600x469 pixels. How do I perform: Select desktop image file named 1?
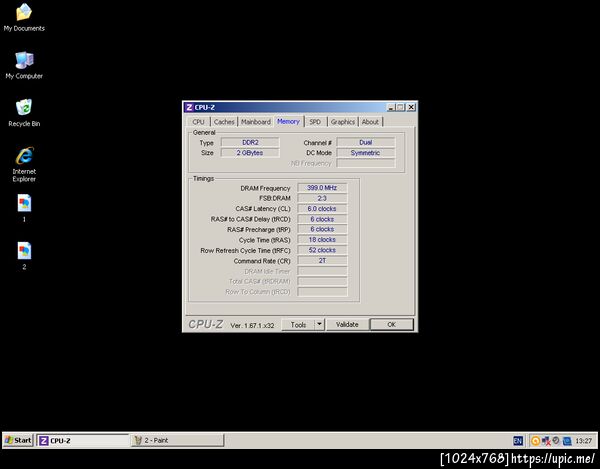(x=24, y=208)
